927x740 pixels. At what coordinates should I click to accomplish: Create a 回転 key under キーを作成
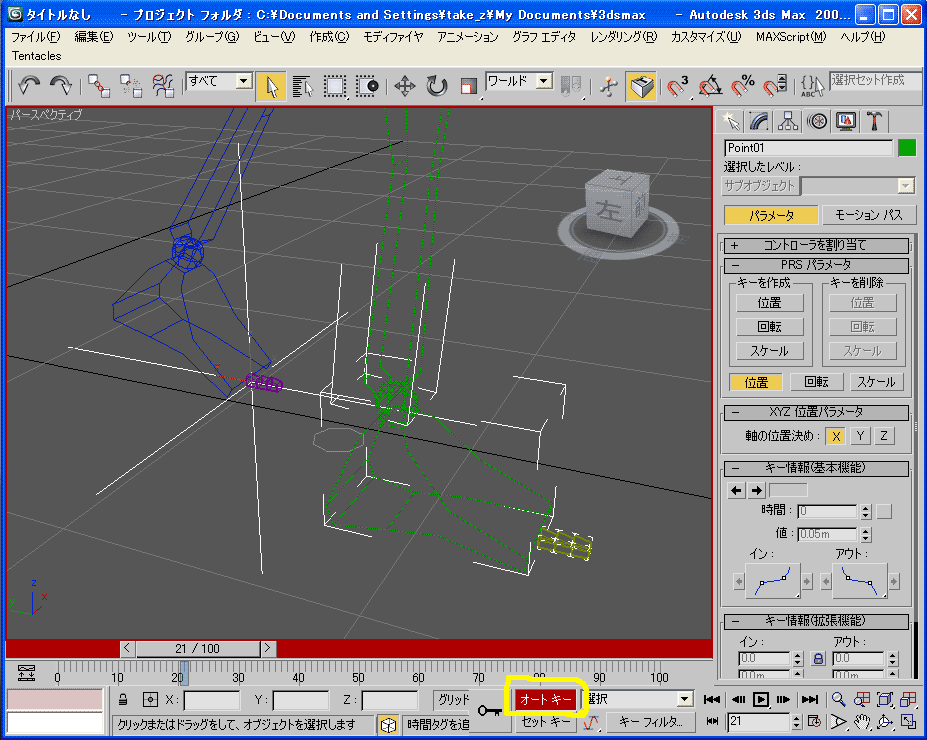point(769,327)
